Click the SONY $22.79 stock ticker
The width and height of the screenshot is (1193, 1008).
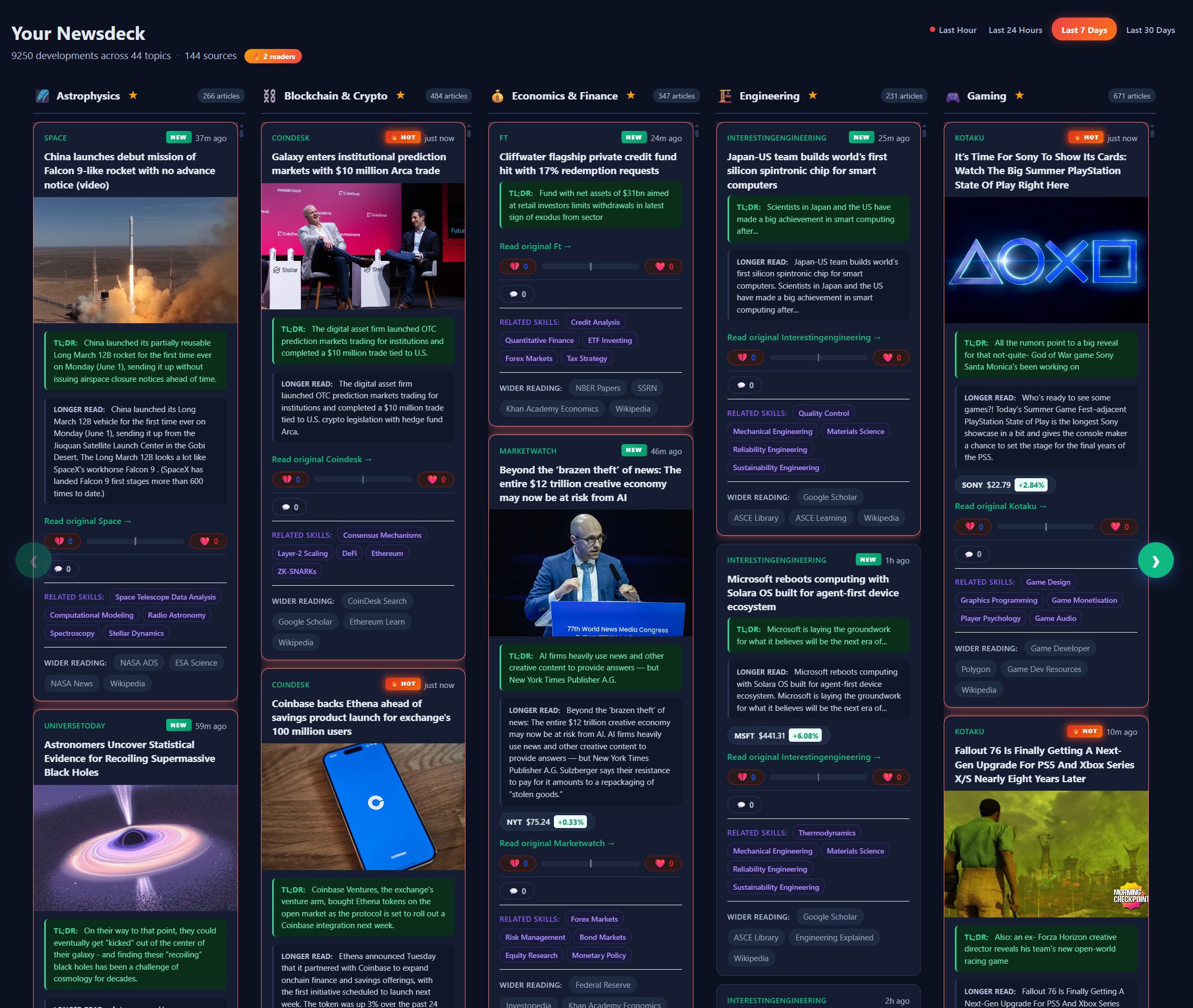coord(1004,485)
